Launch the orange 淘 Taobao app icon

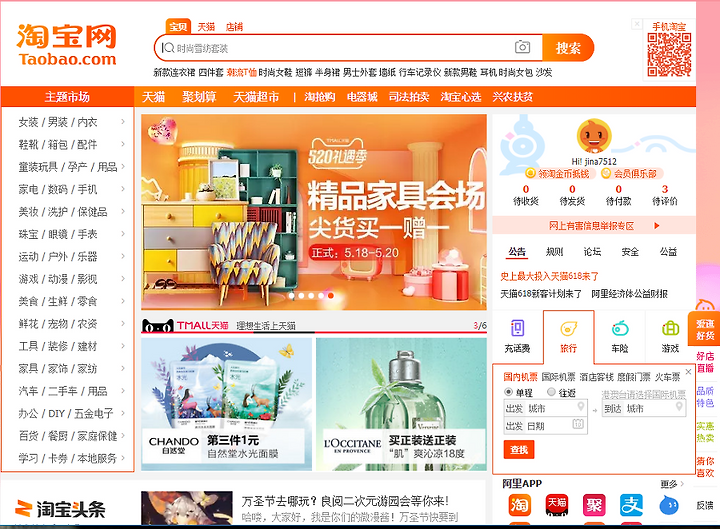(x=519, y=505)
